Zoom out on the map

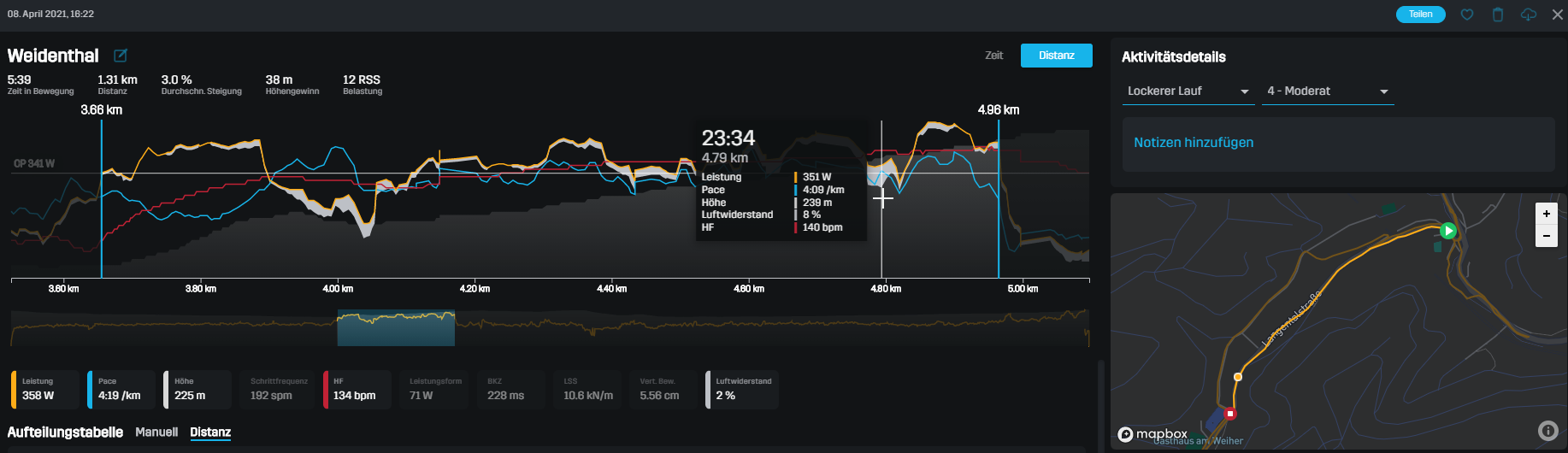click(x=1546, y=236)
